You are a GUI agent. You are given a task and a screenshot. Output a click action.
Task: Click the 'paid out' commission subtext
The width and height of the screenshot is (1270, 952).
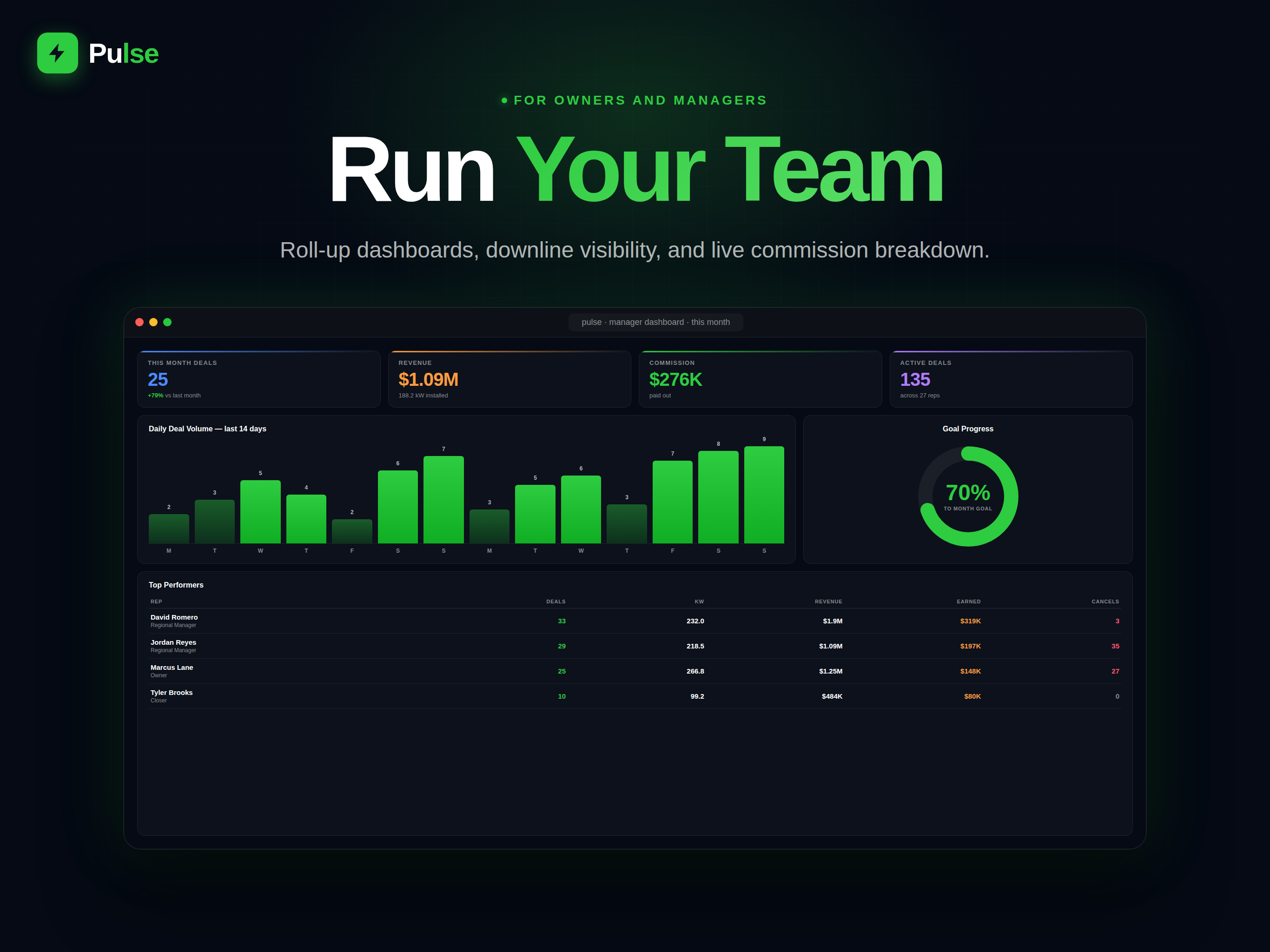tap(660, 396)
